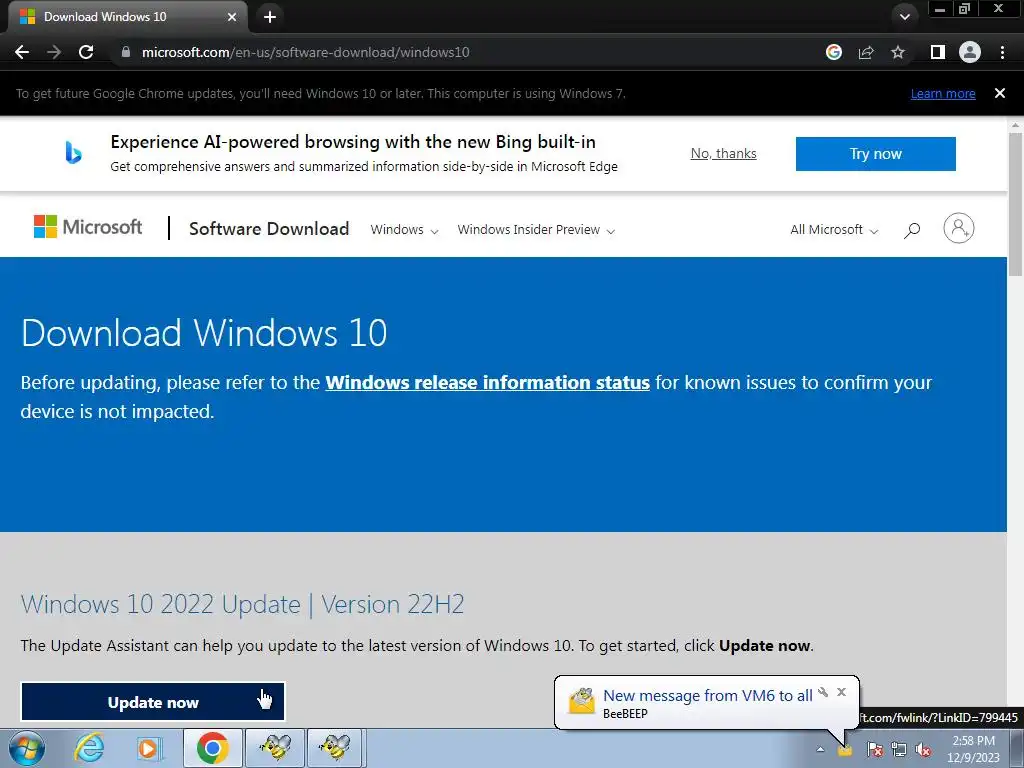The height and width of the screenshot is (768, 1024).
Task: Open notification settings wrench icon
Action: 824,692
